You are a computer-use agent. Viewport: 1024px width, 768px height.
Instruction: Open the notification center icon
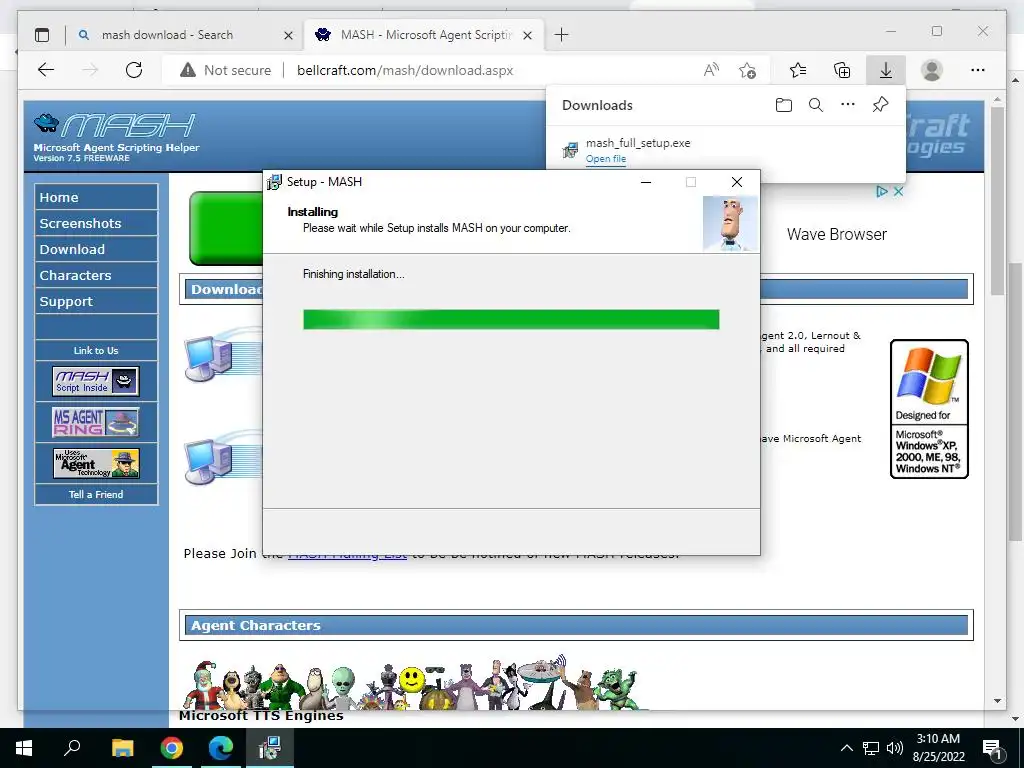(993, 748)
